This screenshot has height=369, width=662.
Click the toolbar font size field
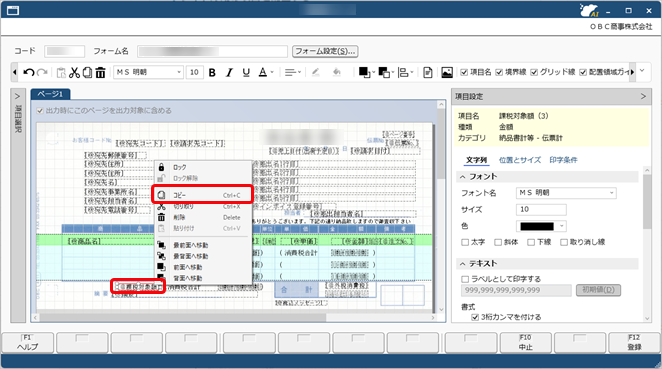(195, 73)
